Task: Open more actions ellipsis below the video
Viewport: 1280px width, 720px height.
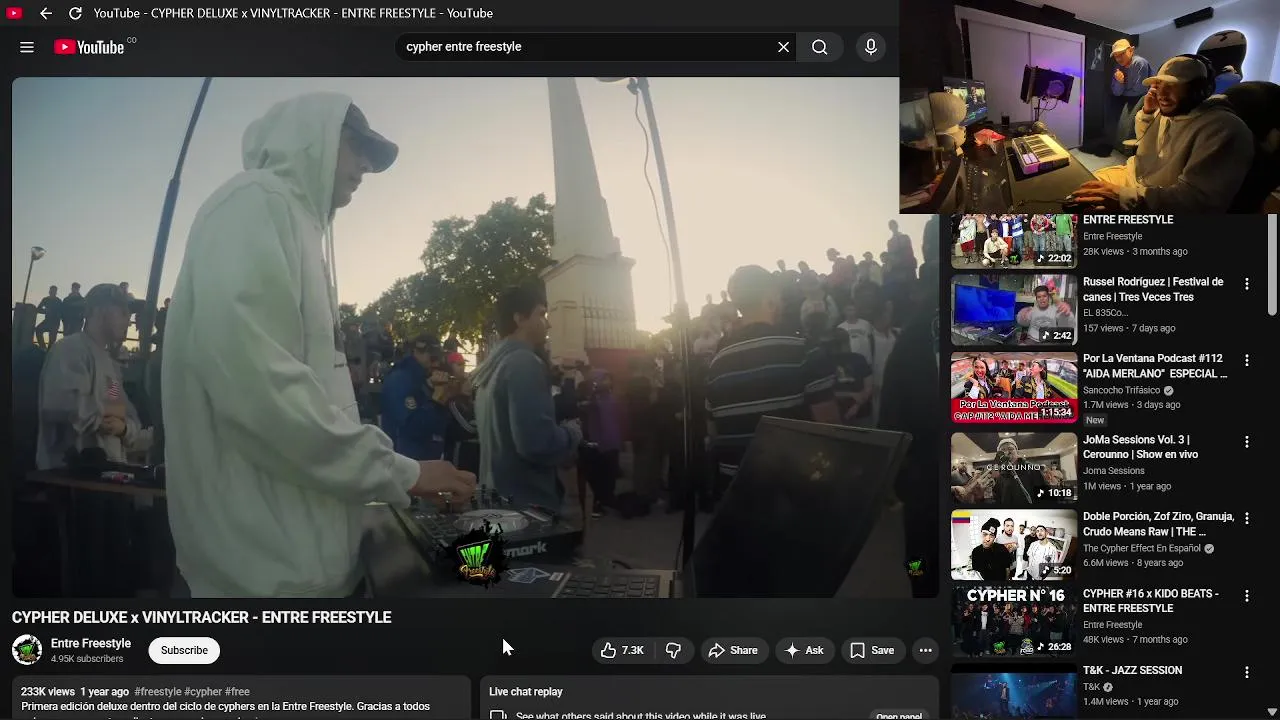Action: [x=926, y=650]
